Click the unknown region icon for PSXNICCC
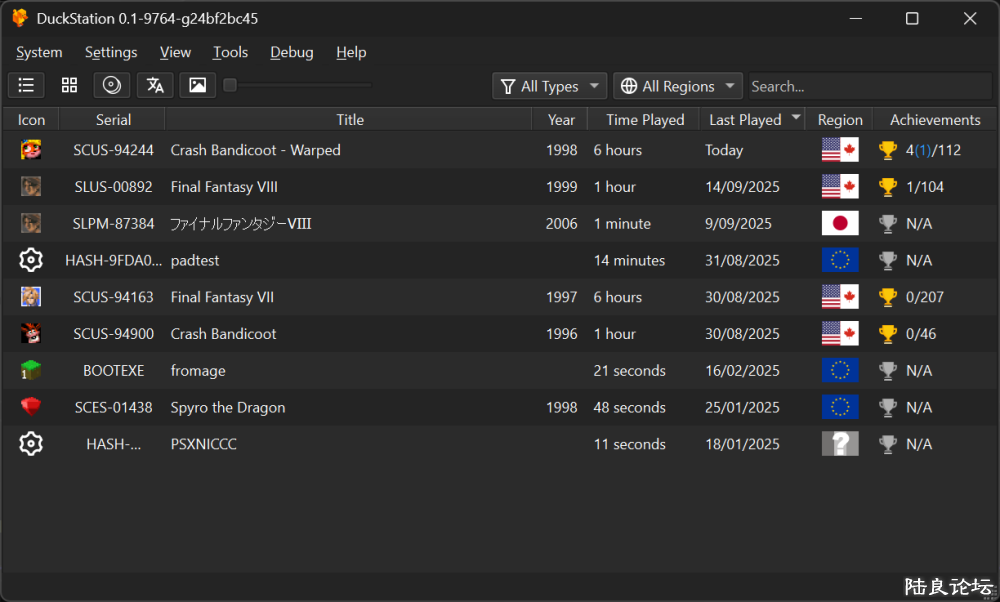The width and height of the screenshot is (1000, 602). (x=840, y=444)
